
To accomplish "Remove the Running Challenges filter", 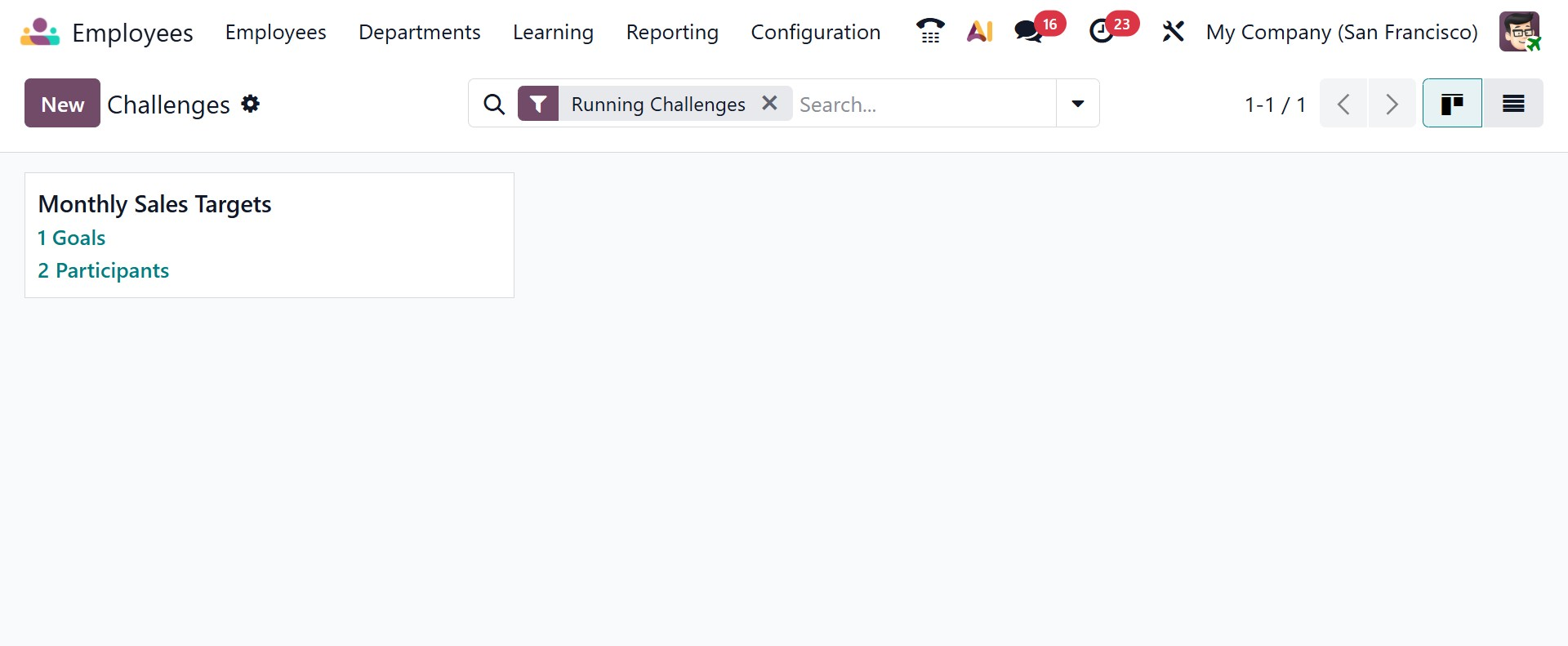I will (x=769, y=103).
